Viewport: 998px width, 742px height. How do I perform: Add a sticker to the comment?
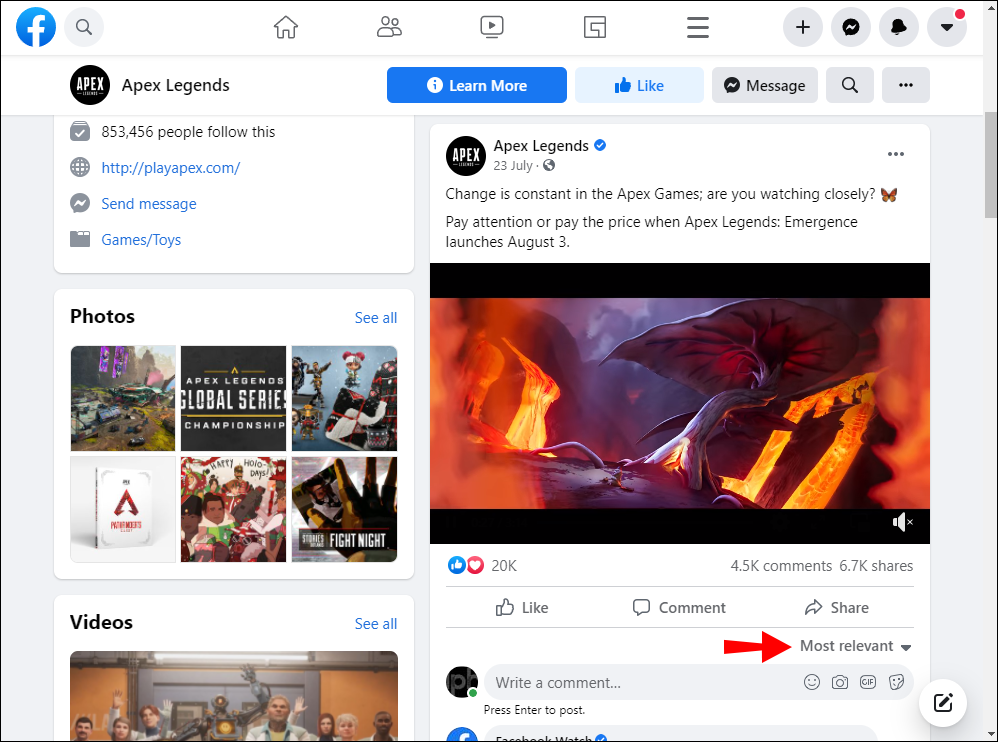pos(896,682)
